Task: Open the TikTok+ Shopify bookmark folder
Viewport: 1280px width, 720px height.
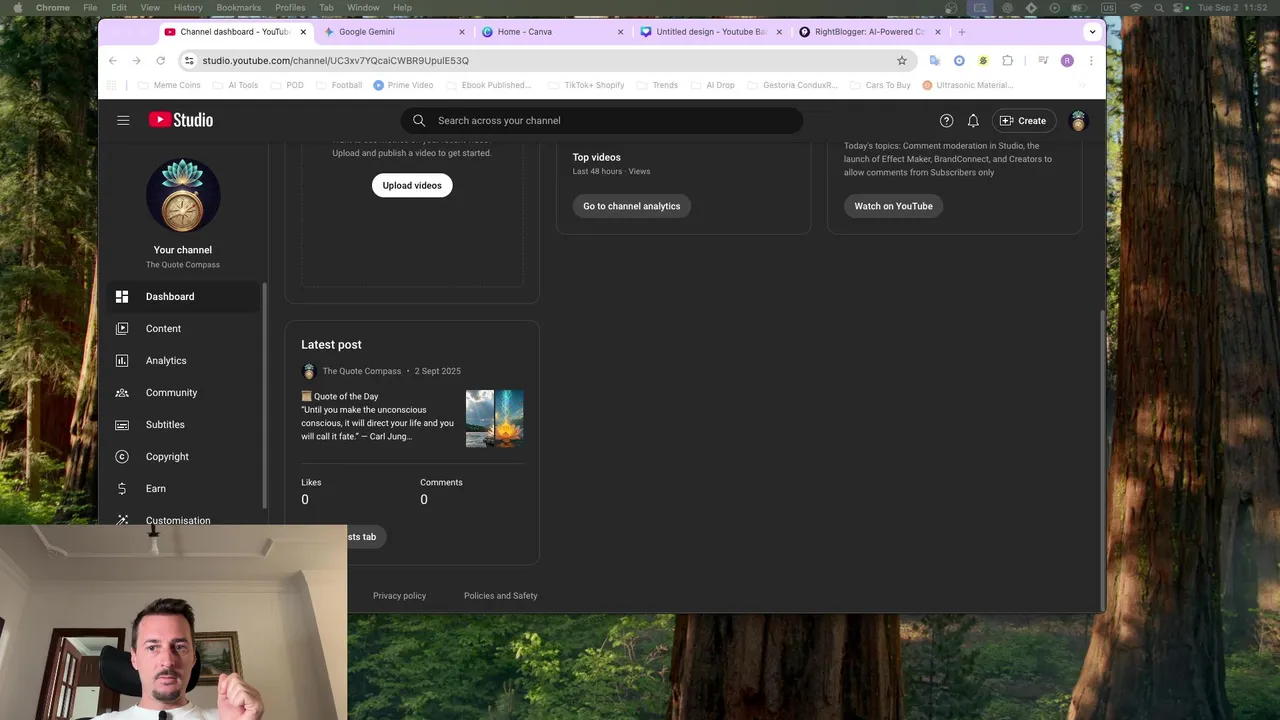Action: (x=585, y=86)
